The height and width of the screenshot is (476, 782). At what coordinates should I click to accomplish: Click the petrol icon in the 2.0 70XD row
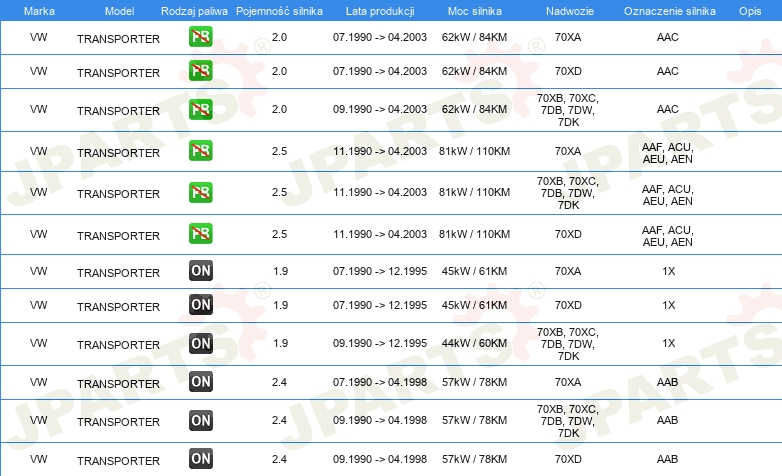pyautogui.click(x=200, y=71)
